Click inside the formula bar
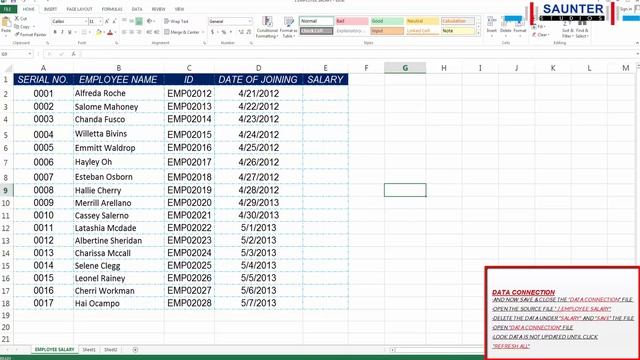Image resolution: width=640 pixels, height=360 pixels. (x=359, y=54)
